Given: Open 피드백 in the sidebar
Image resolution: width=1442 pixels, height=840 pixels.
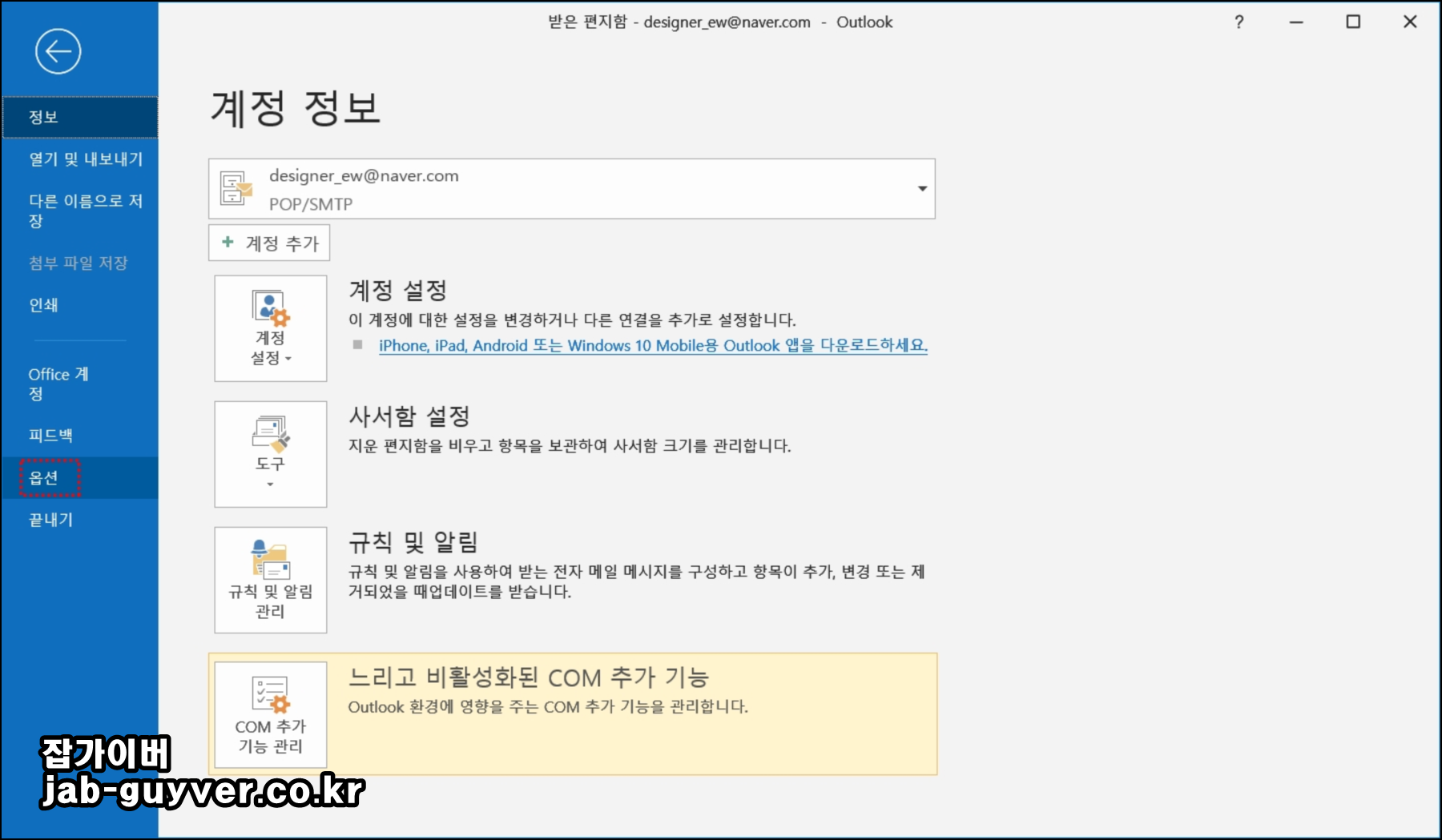Looking at the screenshot, I should pyautogui.click(x=79, y=436).
